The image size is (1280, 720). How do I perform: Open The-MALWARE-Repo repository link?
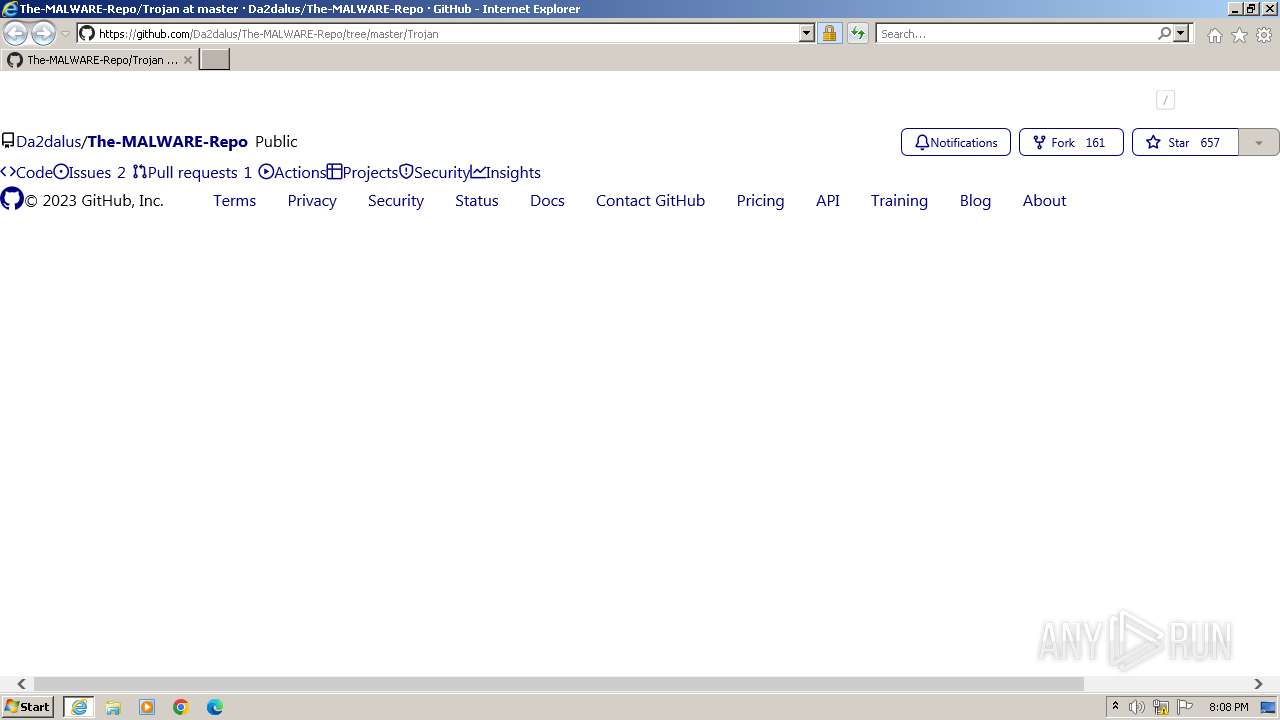[x=167, y=141]
